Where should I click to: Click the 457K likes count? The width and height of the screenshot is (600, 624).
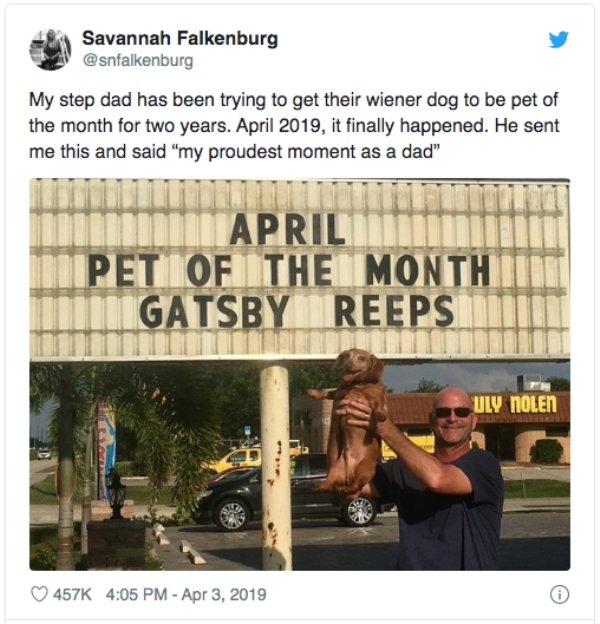coord(72,595)
